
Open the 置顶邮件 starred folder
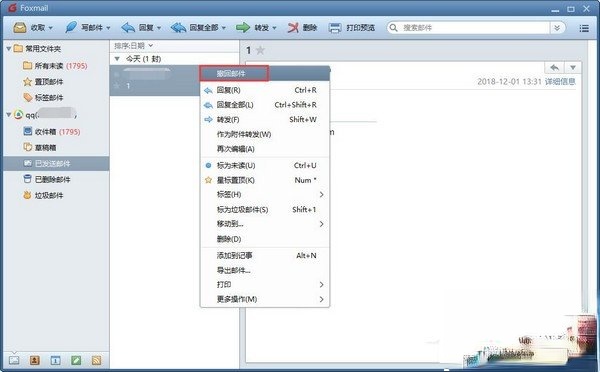pyautogui.click(x=43, y=82)
